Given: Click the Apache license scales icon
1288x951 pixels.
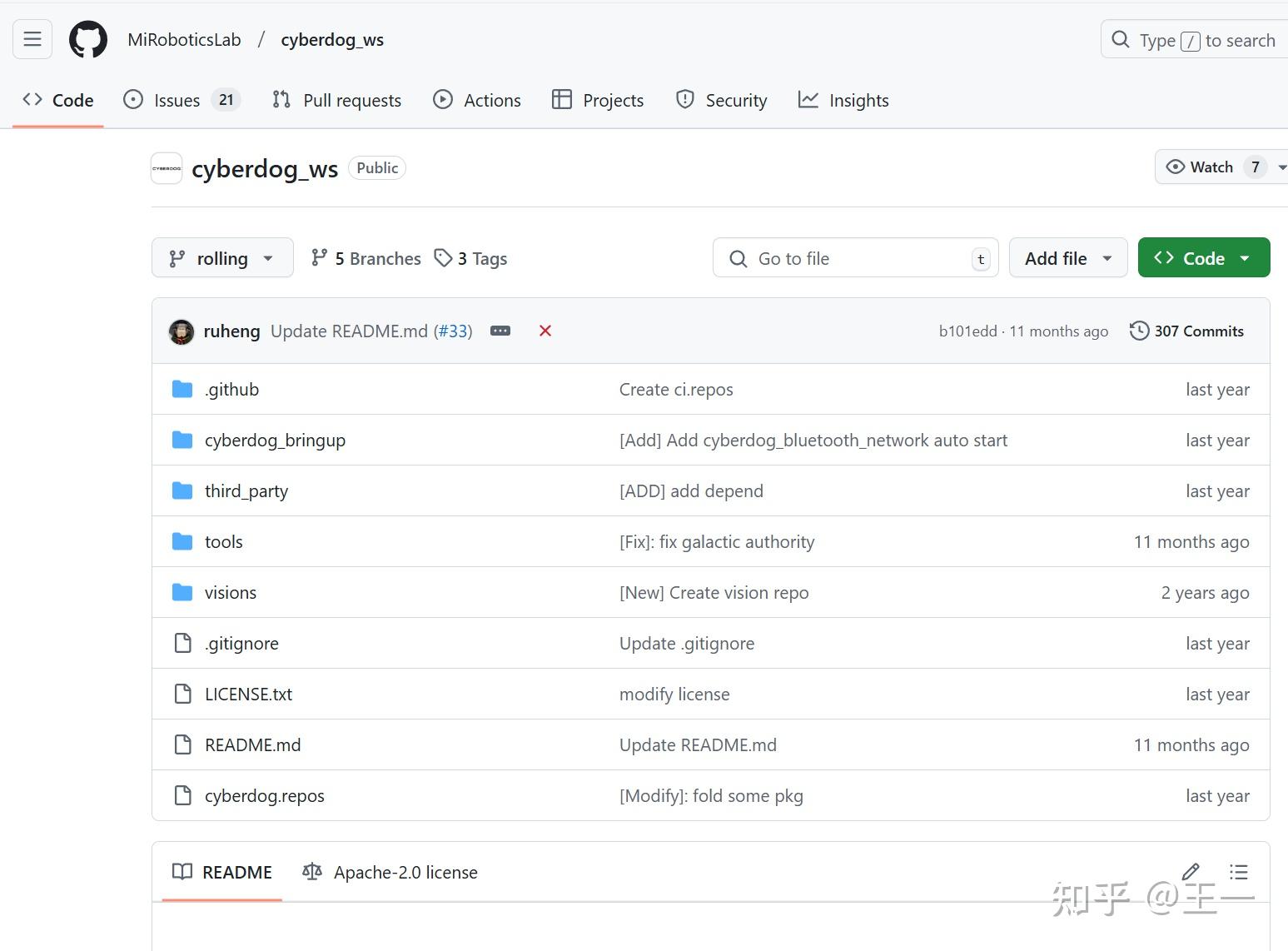Looking at the screenshot, I should 311,872.
